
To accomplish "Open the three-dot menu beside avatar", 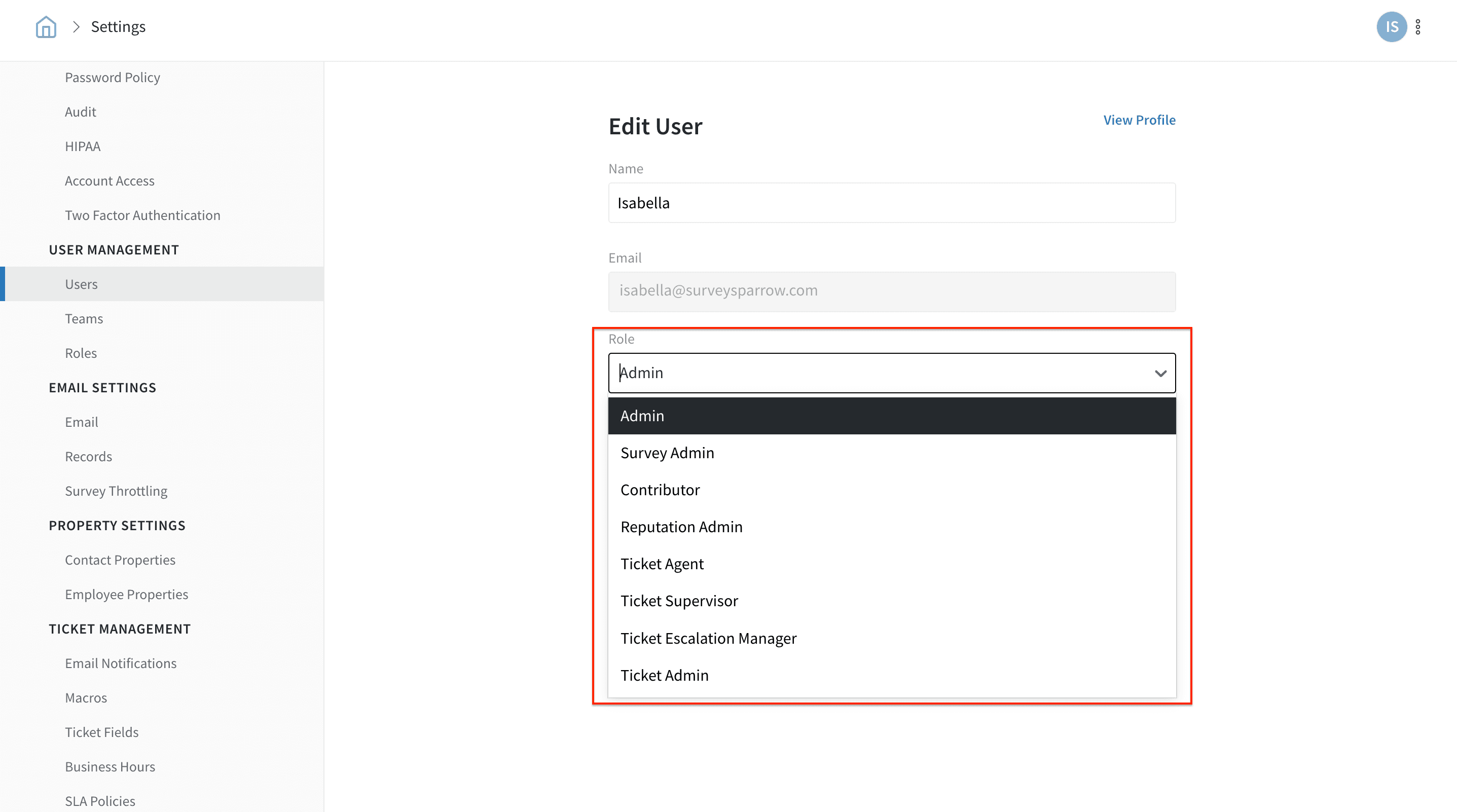I will pos(1417,26).
